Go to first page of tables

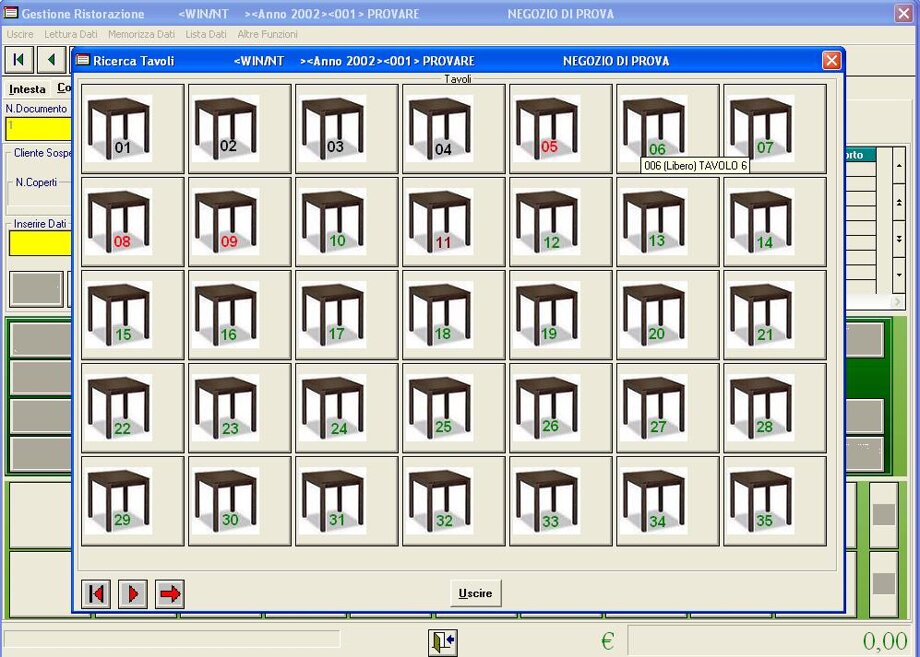96,594
